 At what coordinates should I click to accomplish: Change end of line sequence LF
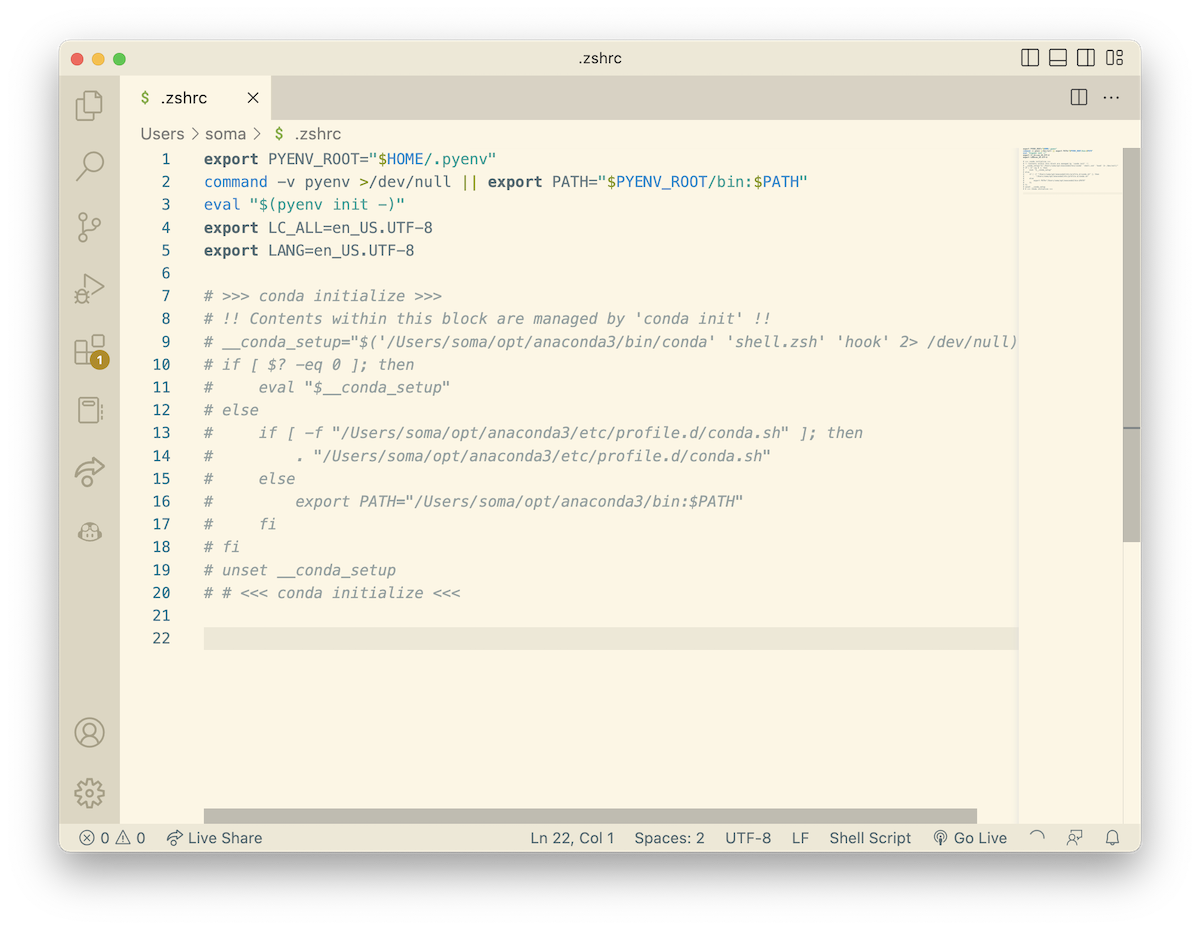click(800, 838)
